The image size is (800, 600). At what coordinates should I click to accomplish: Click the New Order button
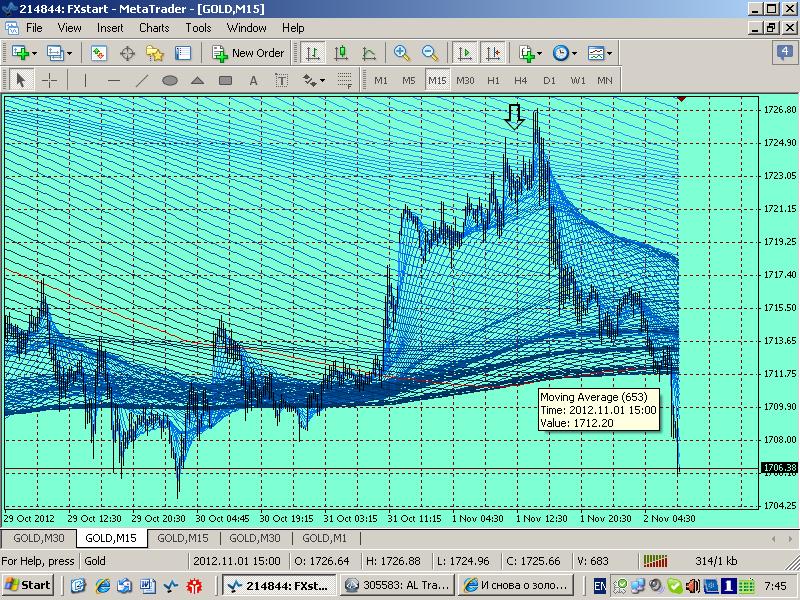(249, 53)
